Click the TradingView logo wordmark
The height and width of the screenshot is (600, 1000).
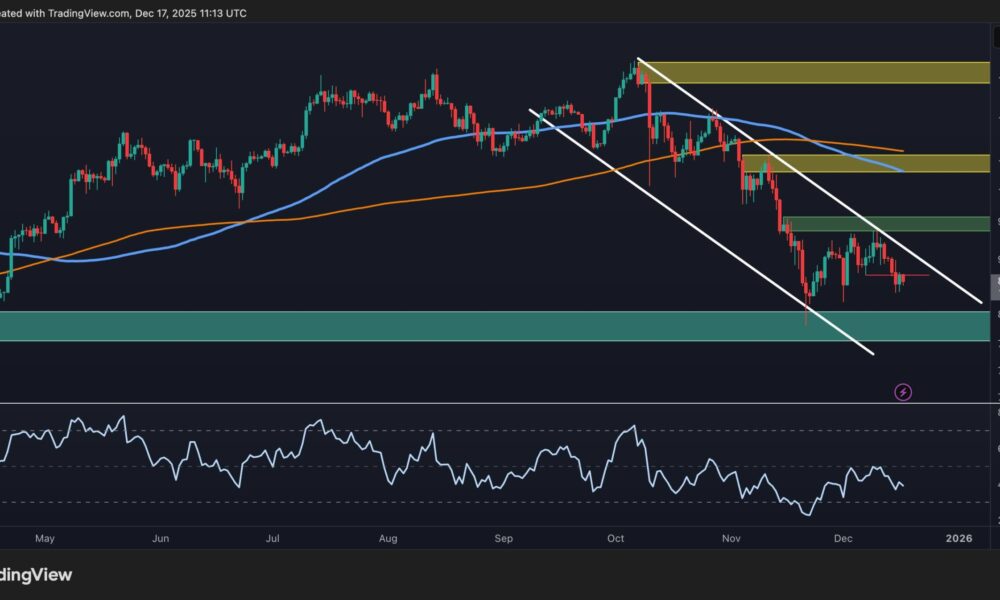pyautogui.click(x=37, y=575)
